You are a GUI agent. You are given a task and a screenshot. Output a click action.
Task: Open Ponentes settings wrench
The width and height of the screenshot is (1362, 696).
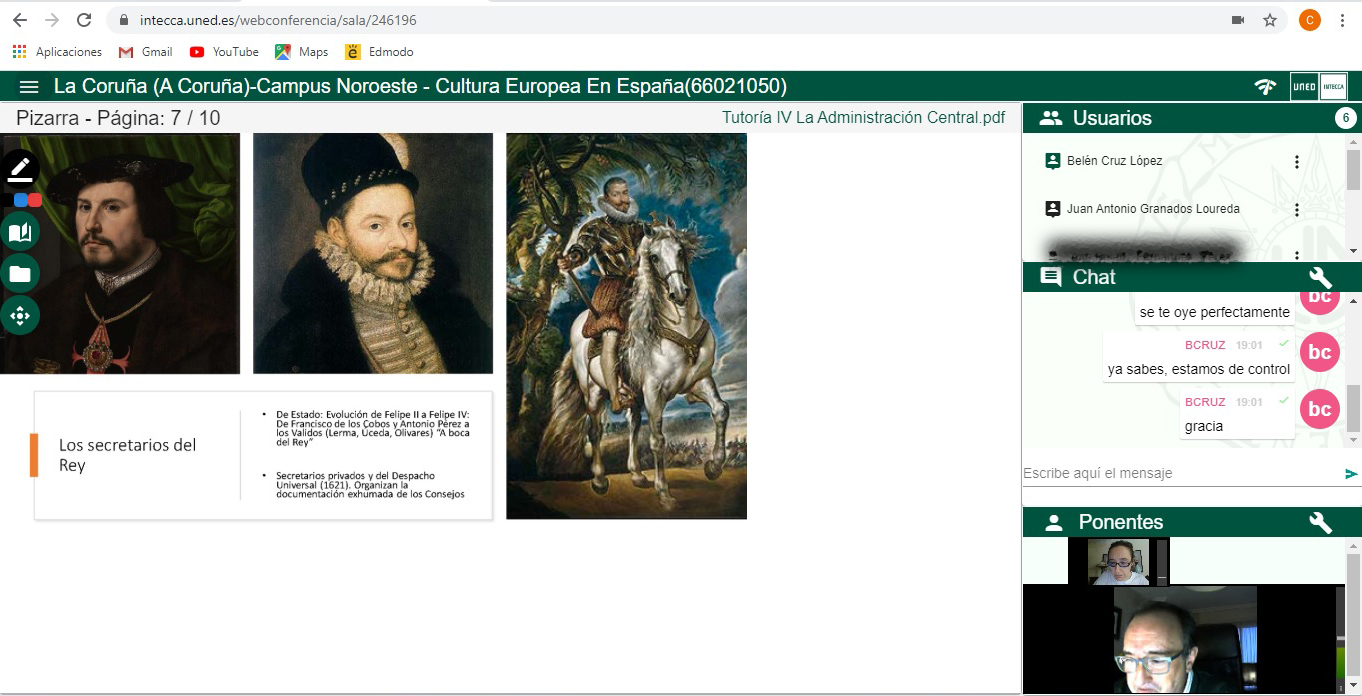(1320, 522)
